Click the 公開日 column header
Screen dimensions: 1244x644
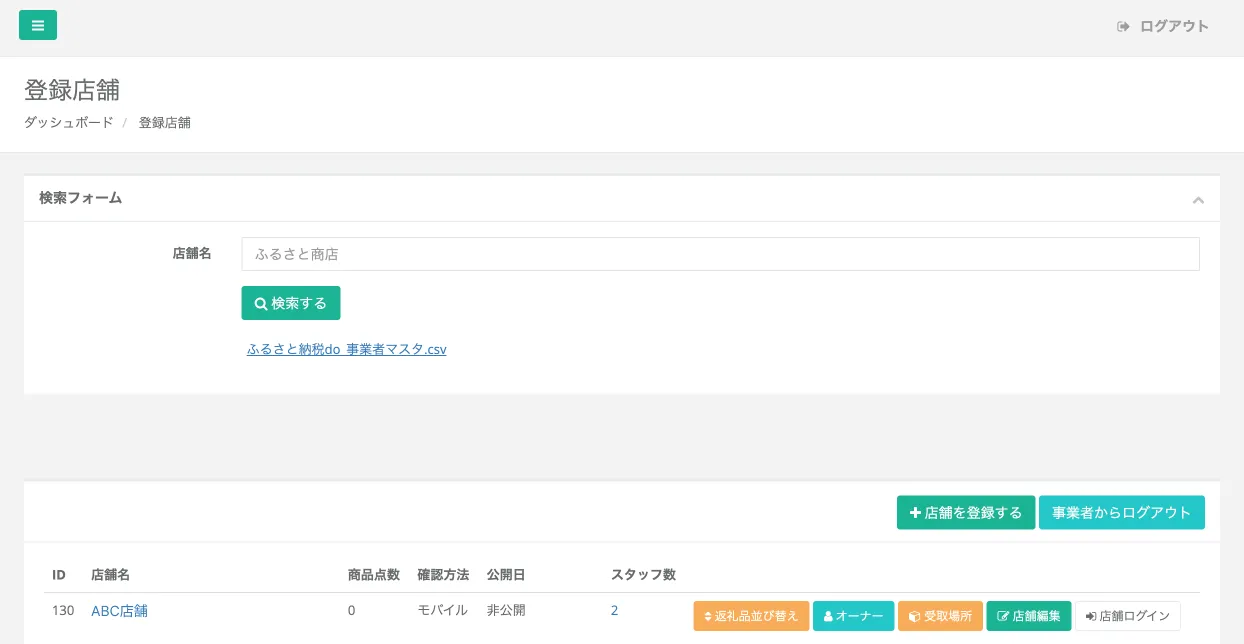click(506, 574)
